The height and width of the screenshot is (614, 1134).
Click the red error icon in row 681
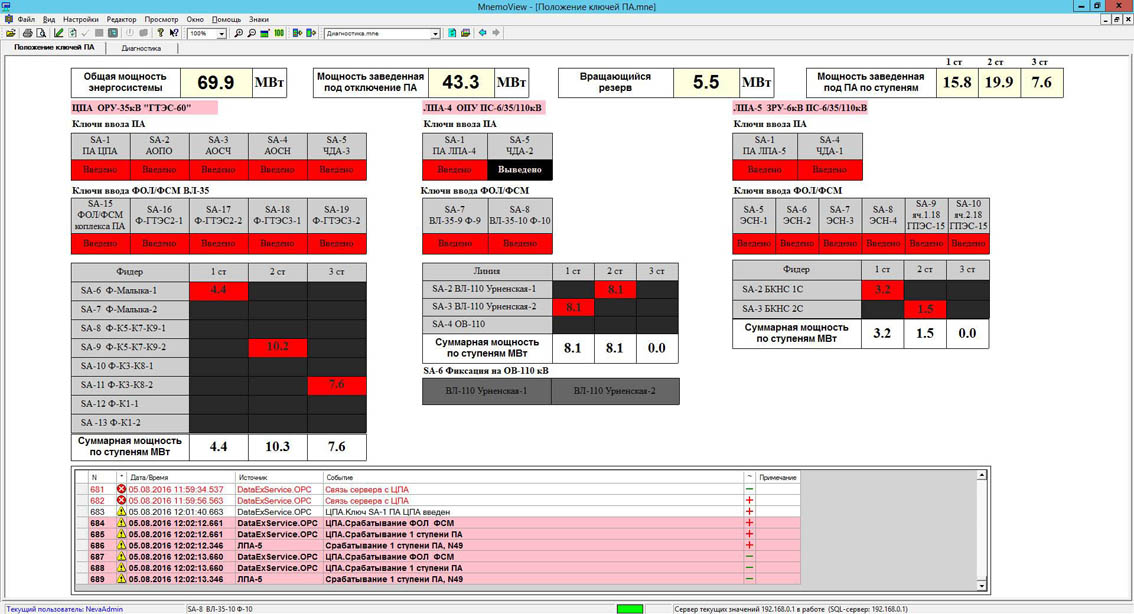122,490
